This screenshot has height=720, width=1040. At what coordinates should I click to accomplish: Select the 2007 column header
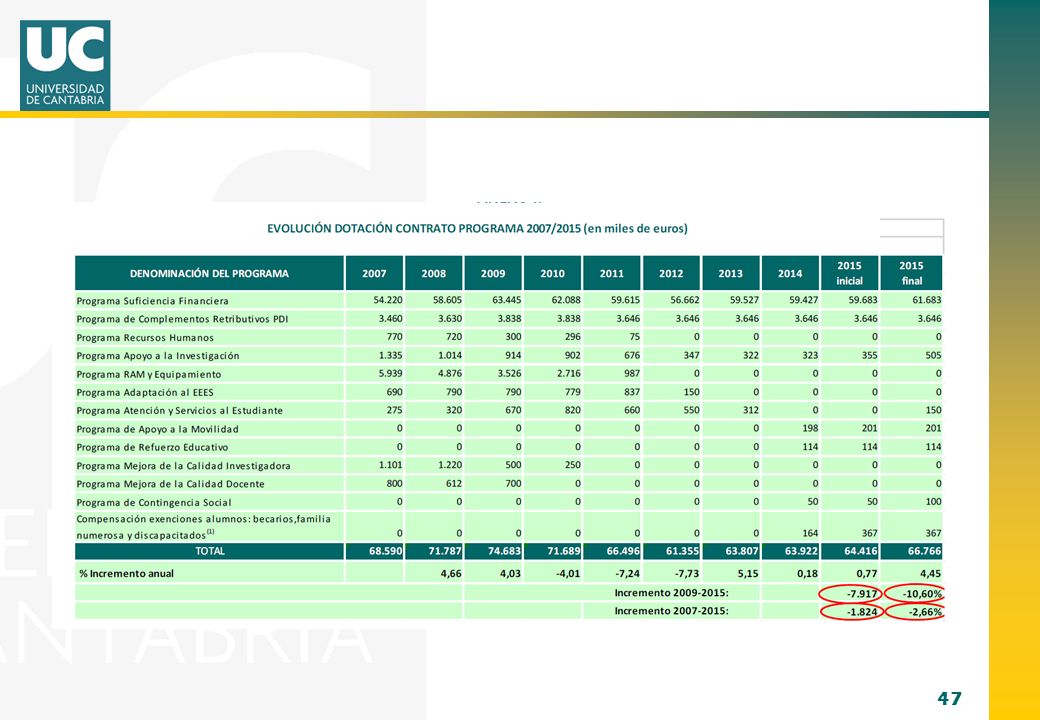374,273
